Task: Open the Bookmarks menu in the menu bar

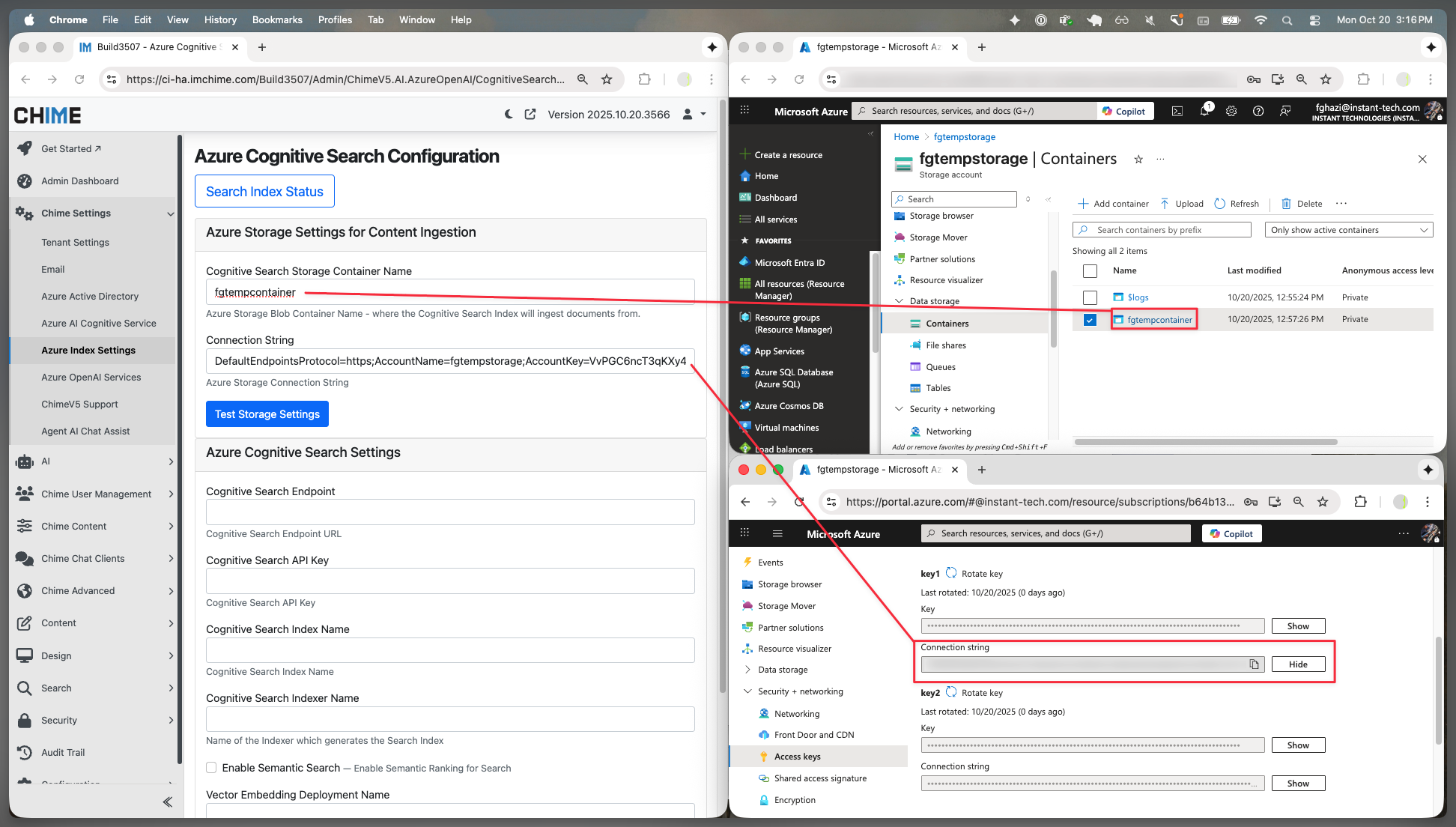Action: [x=276, y=19]
